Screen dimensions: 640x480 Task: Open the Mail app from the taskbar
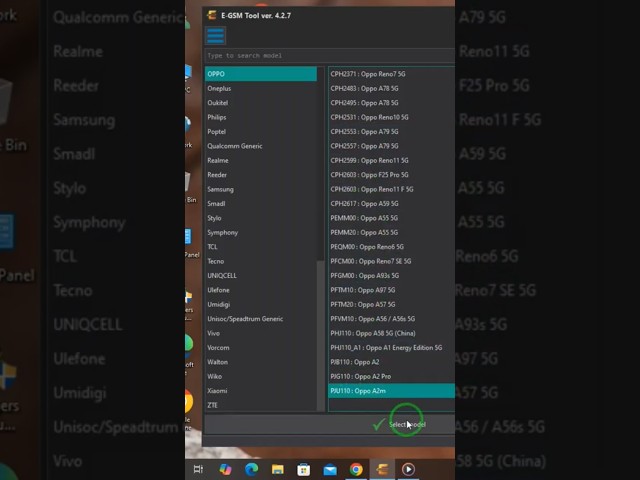click(x=330, y=469)
